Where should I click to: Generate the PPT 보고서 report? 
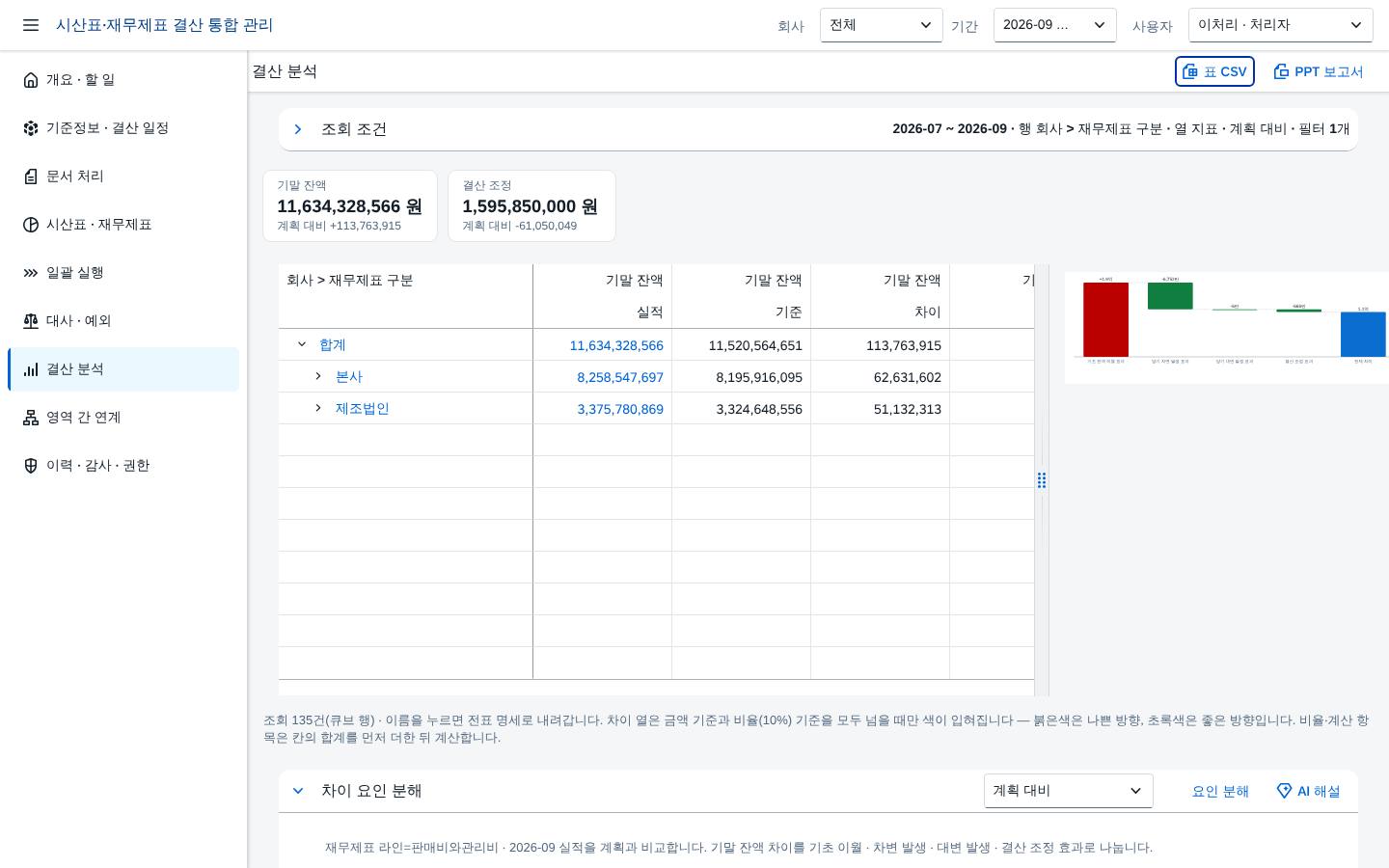coord(1318,71)
